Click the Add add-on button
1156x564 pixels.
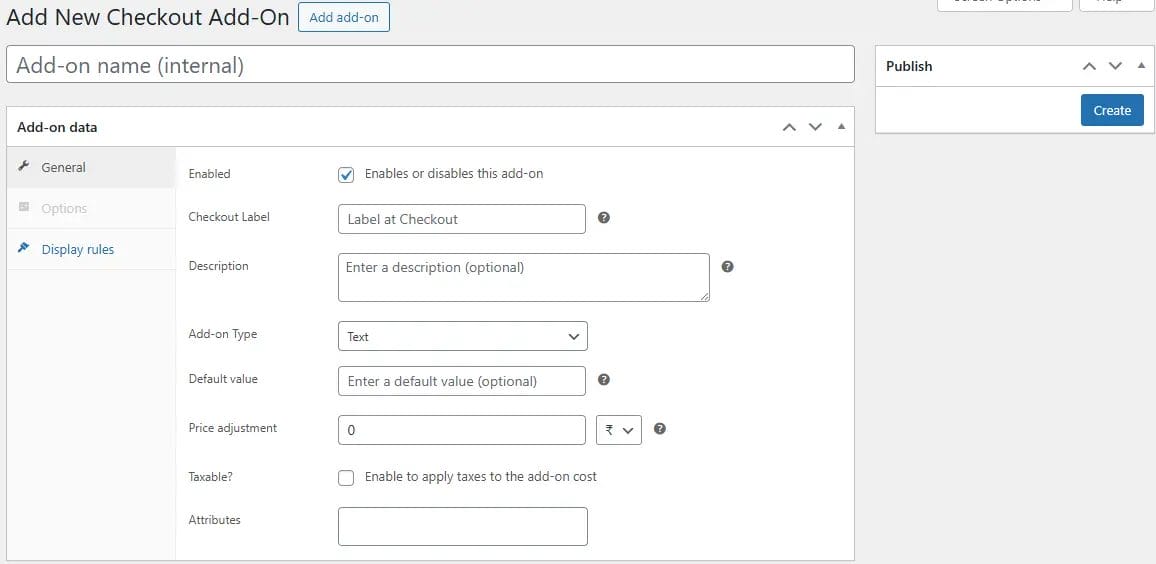click(344, 17)
